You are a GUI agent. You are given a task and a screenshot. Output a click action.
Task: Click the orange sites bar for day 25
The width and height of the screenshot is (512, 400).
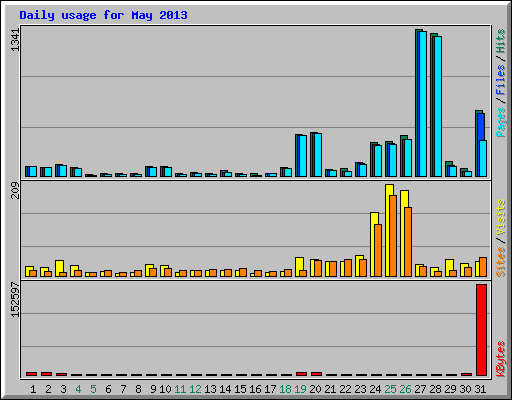393,236
